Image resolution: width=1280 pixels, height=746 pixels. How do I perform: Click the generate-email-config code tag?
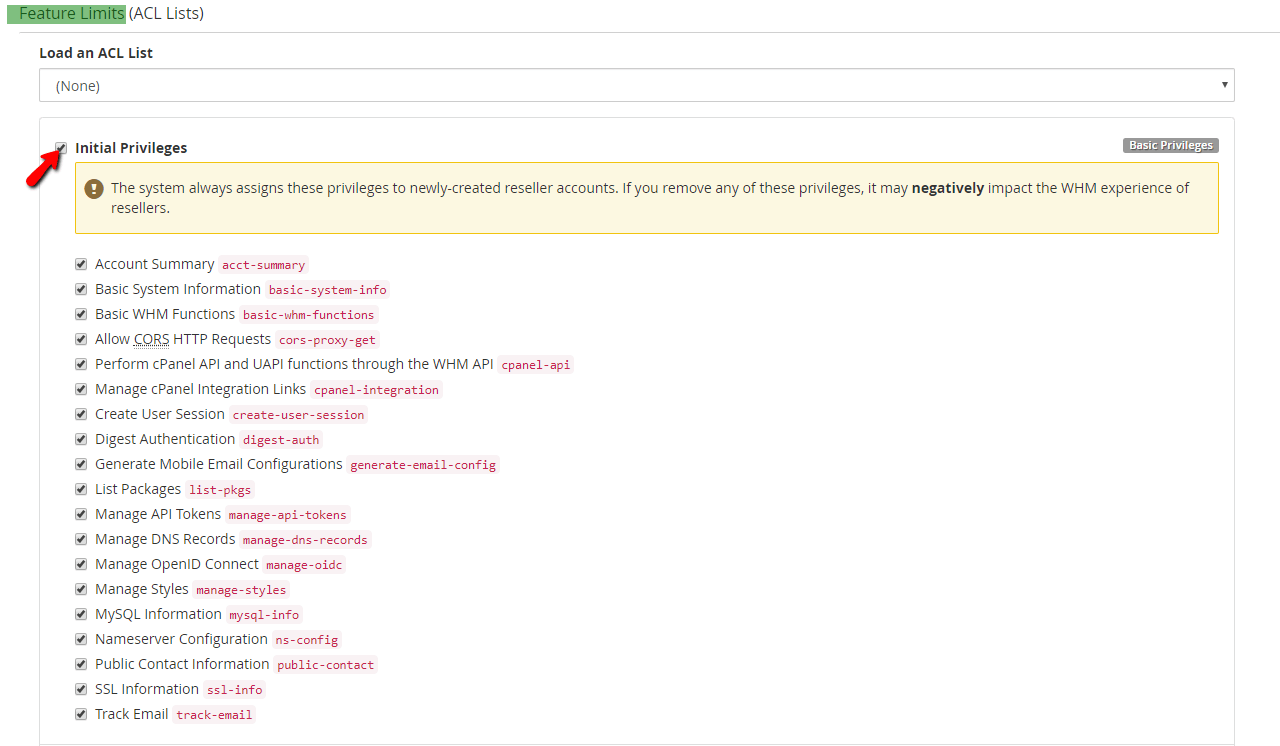423,465
